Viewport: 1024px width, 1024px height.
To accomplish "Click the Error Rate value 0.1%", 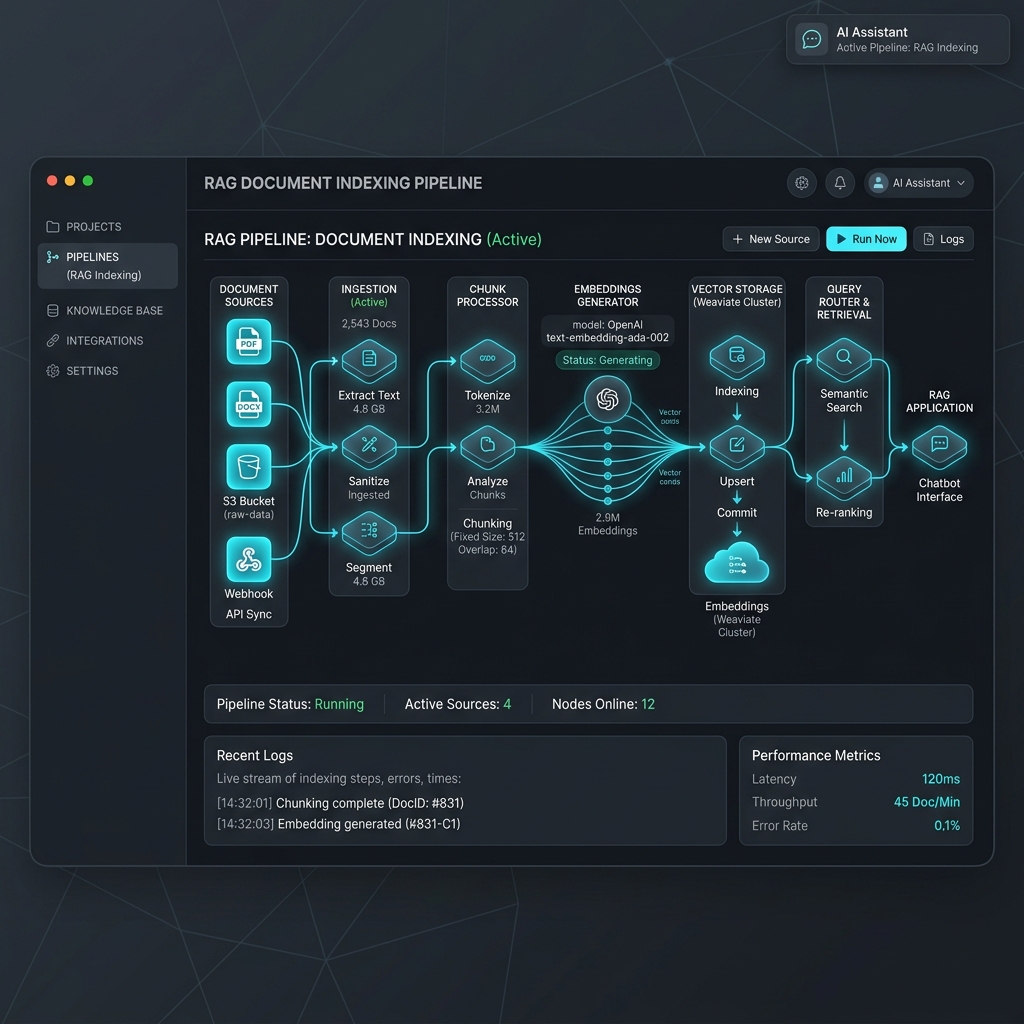I will tap(947, 825).
